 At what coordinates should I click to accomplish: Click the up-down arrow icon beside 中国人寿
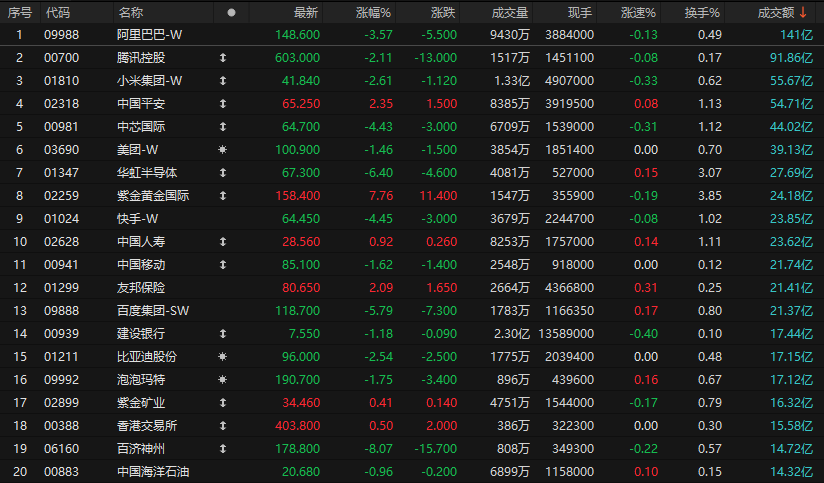223,242
